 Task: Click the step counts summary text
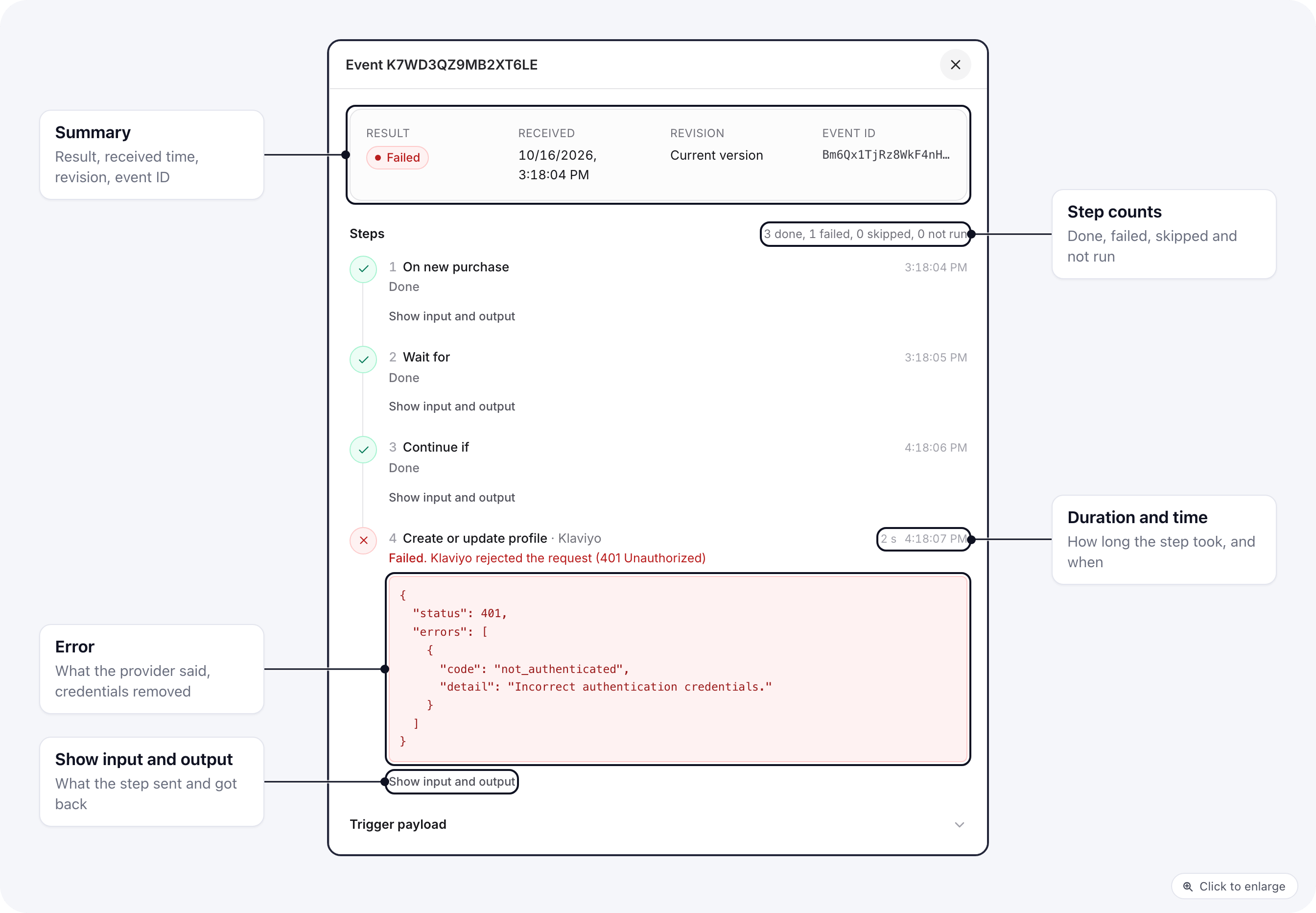coord(866,234)
